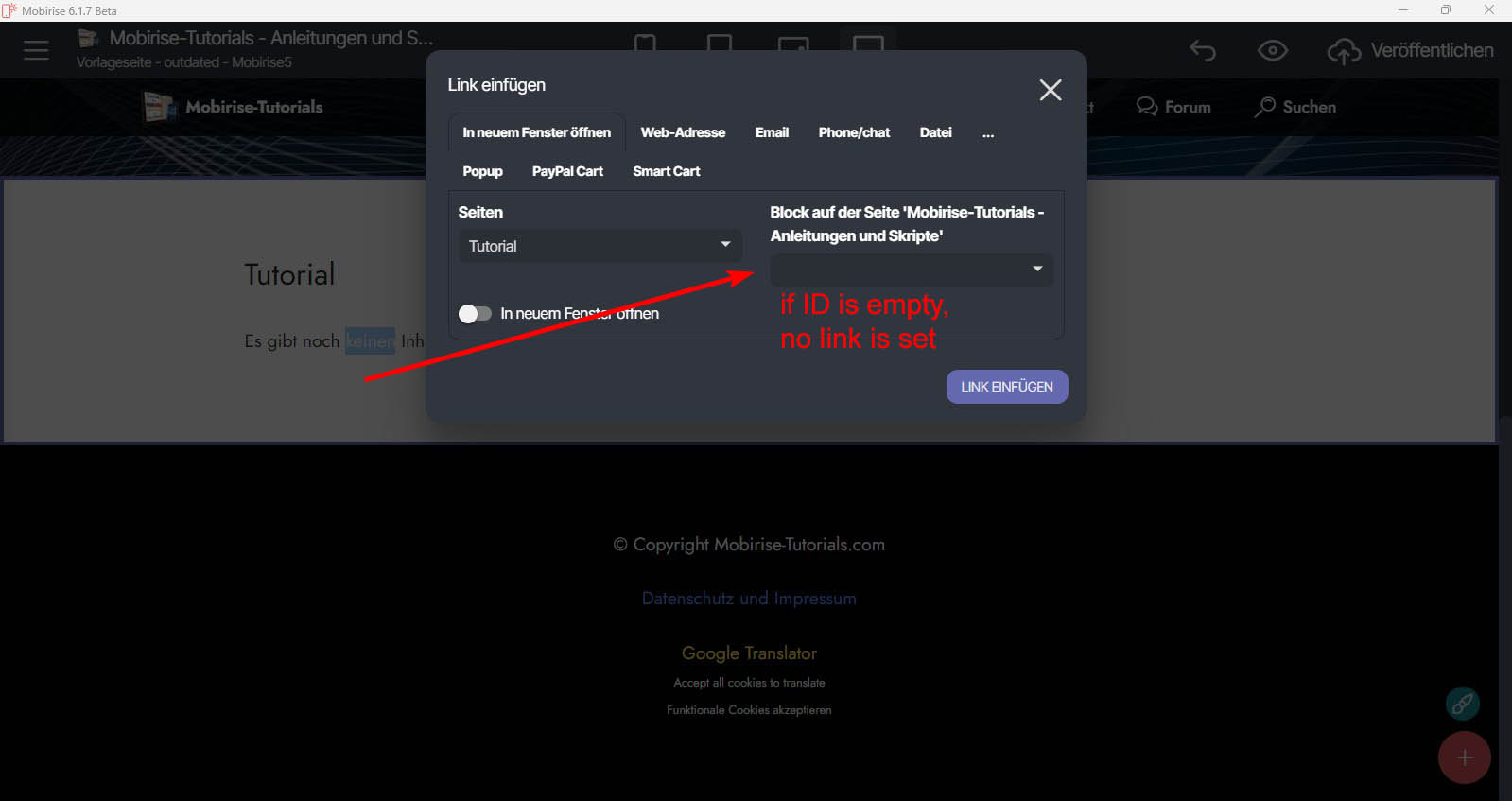Click the LINK EINFÜGEN button
Viewport: 1512px width, 801px height.
click(x=1007, y=387)
